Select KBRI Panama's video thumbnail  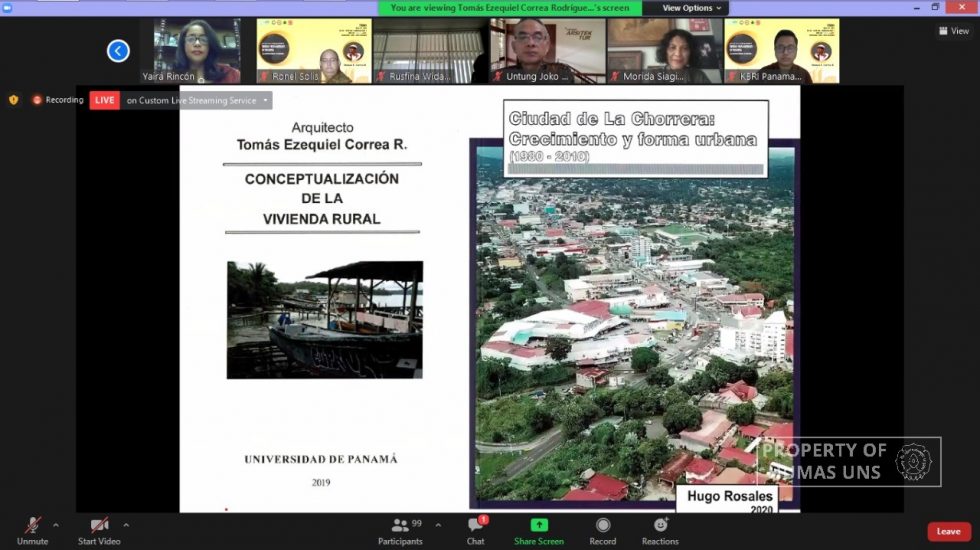click(x=781, y=51)
